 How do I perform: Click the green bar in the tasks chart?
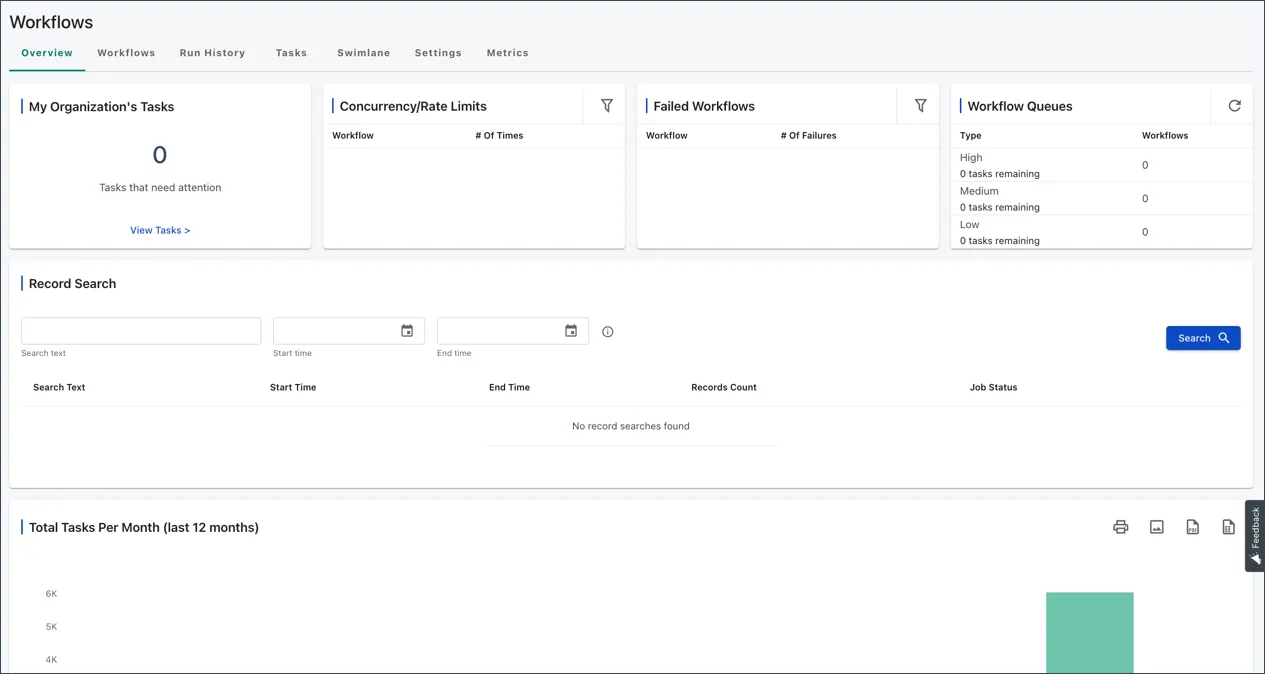click(x=1089, y=633)
